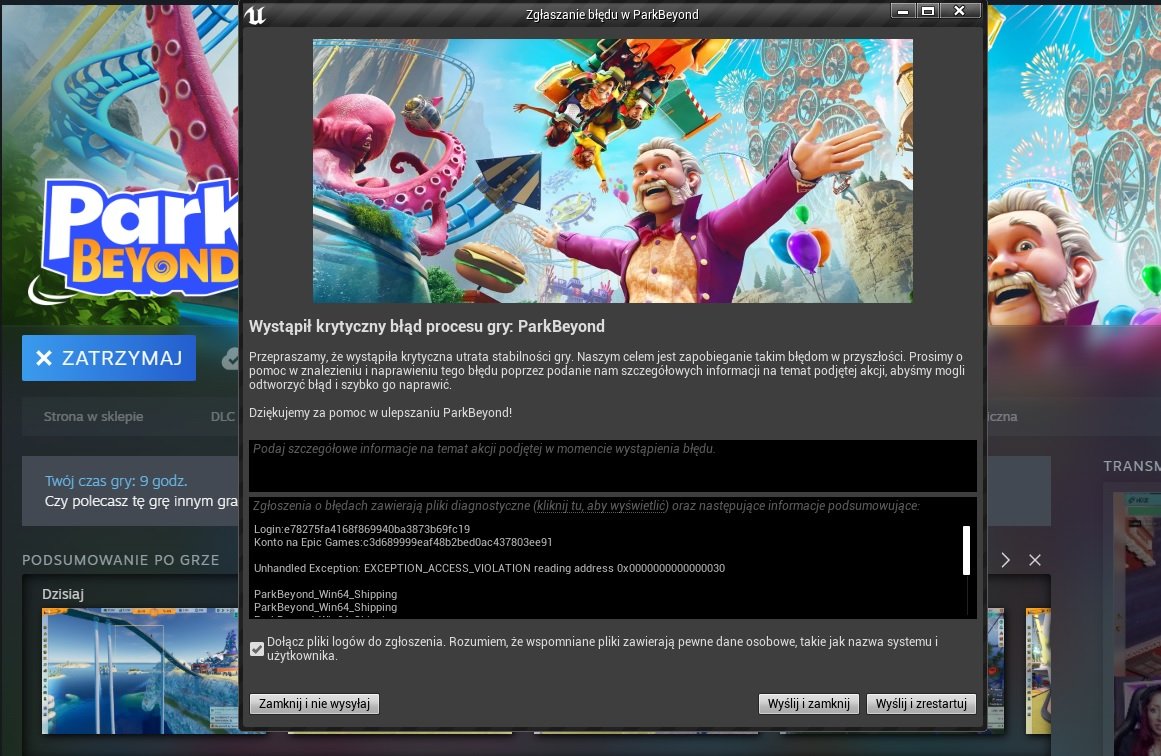Viewport: 1161px width, 756px height.
Task: Click 'Zamknij i nie wysyłaj' button
Action: [315, 703]
